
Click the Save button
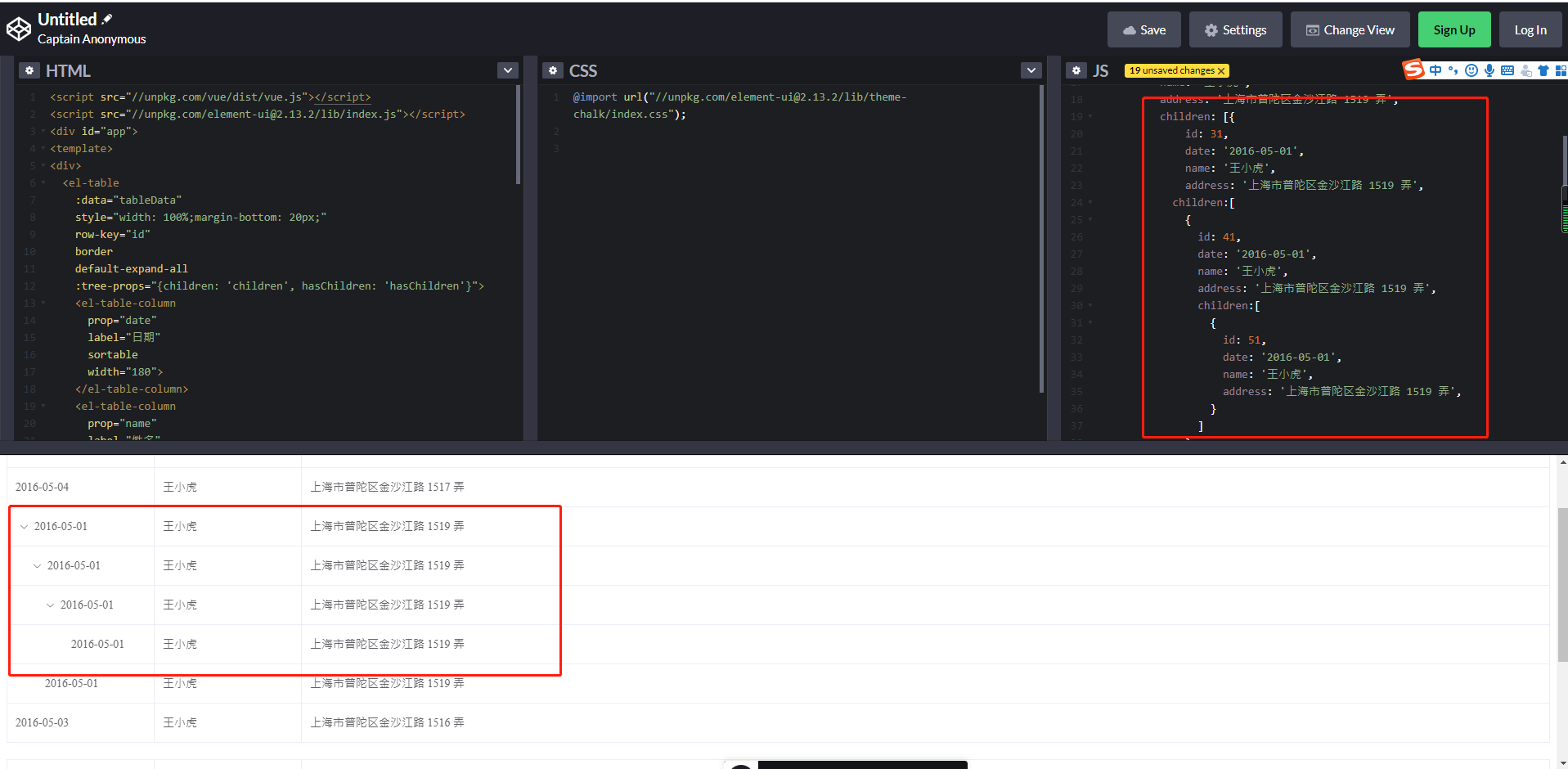(1143, 29)
